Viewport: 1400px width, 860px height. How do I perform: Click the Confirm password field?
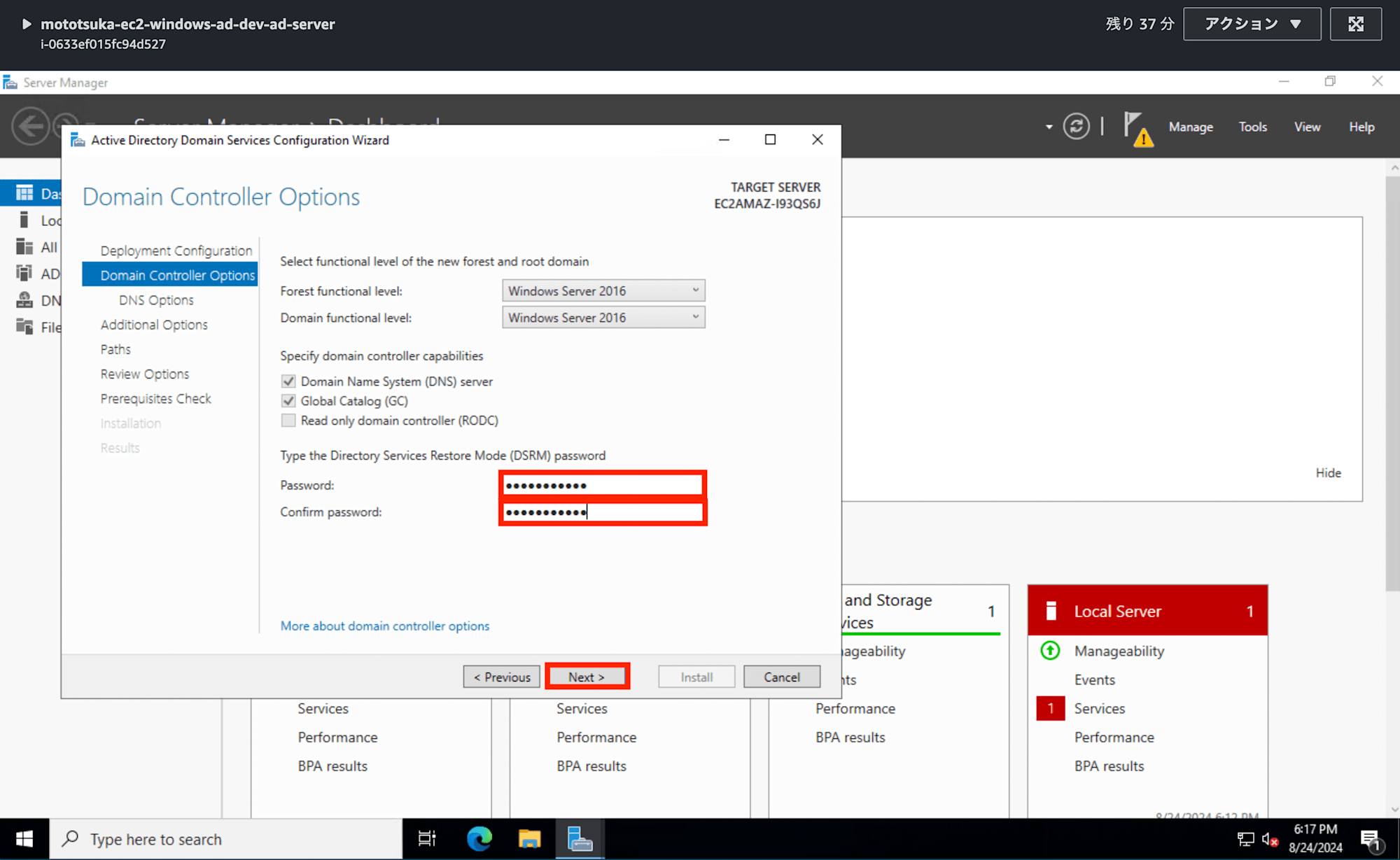[x=603, y=512]
